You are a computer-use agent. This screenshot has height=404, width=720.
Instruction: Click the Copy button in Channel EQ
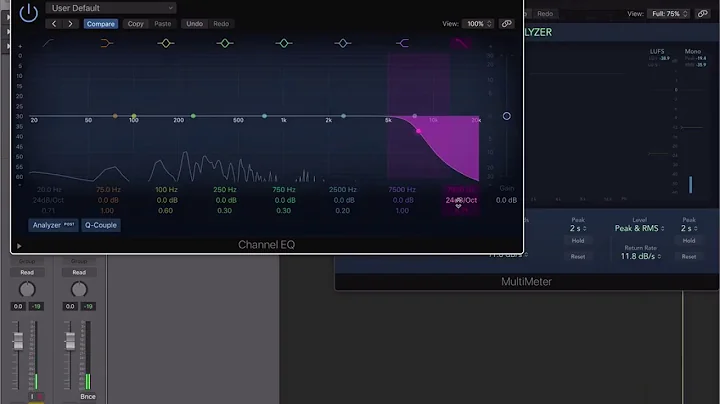[135, 24]
